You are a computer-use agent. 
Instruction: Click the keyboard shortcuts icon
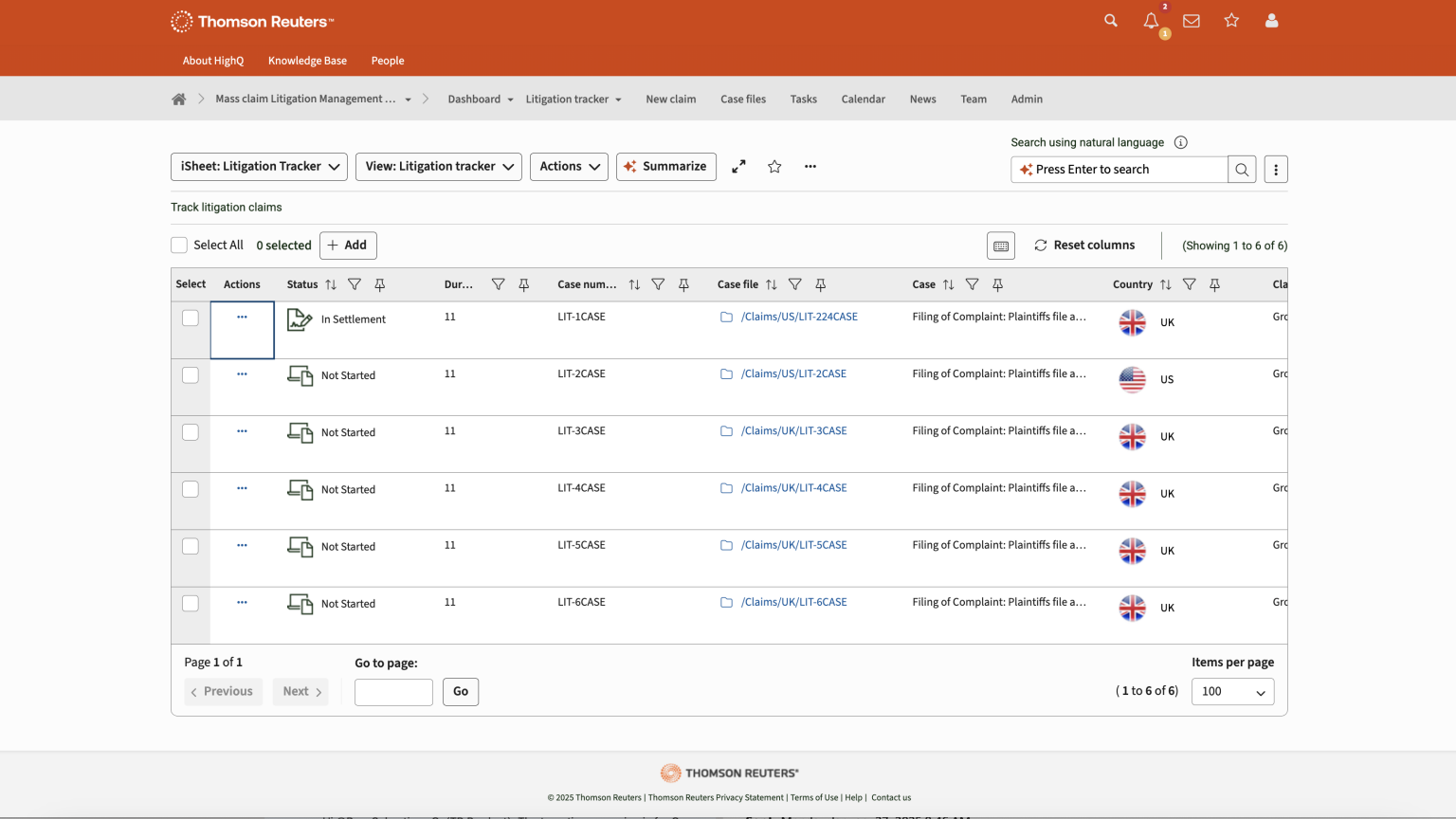[x=1001, y=246]
